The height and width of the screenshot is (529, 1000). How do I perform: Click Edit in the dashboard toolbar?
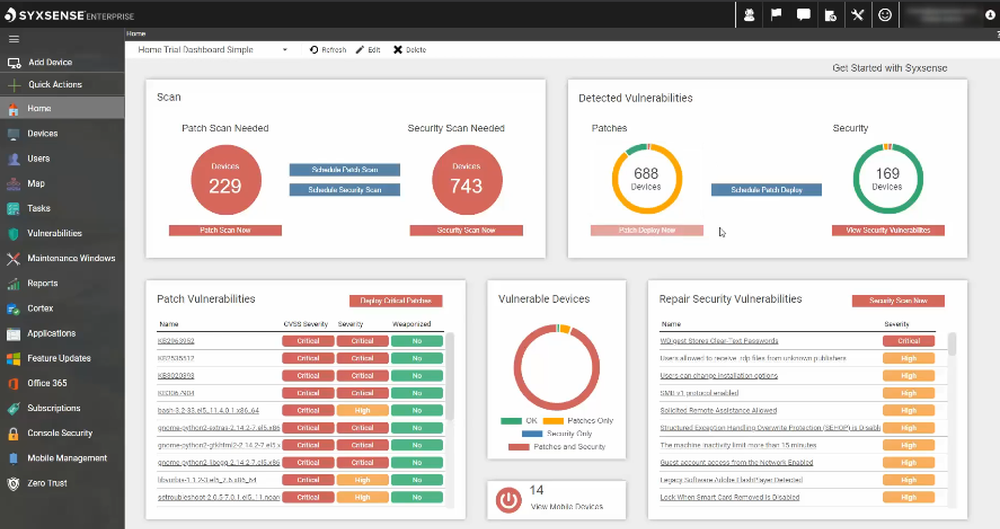pyautogui.click(x=368, y=50)
